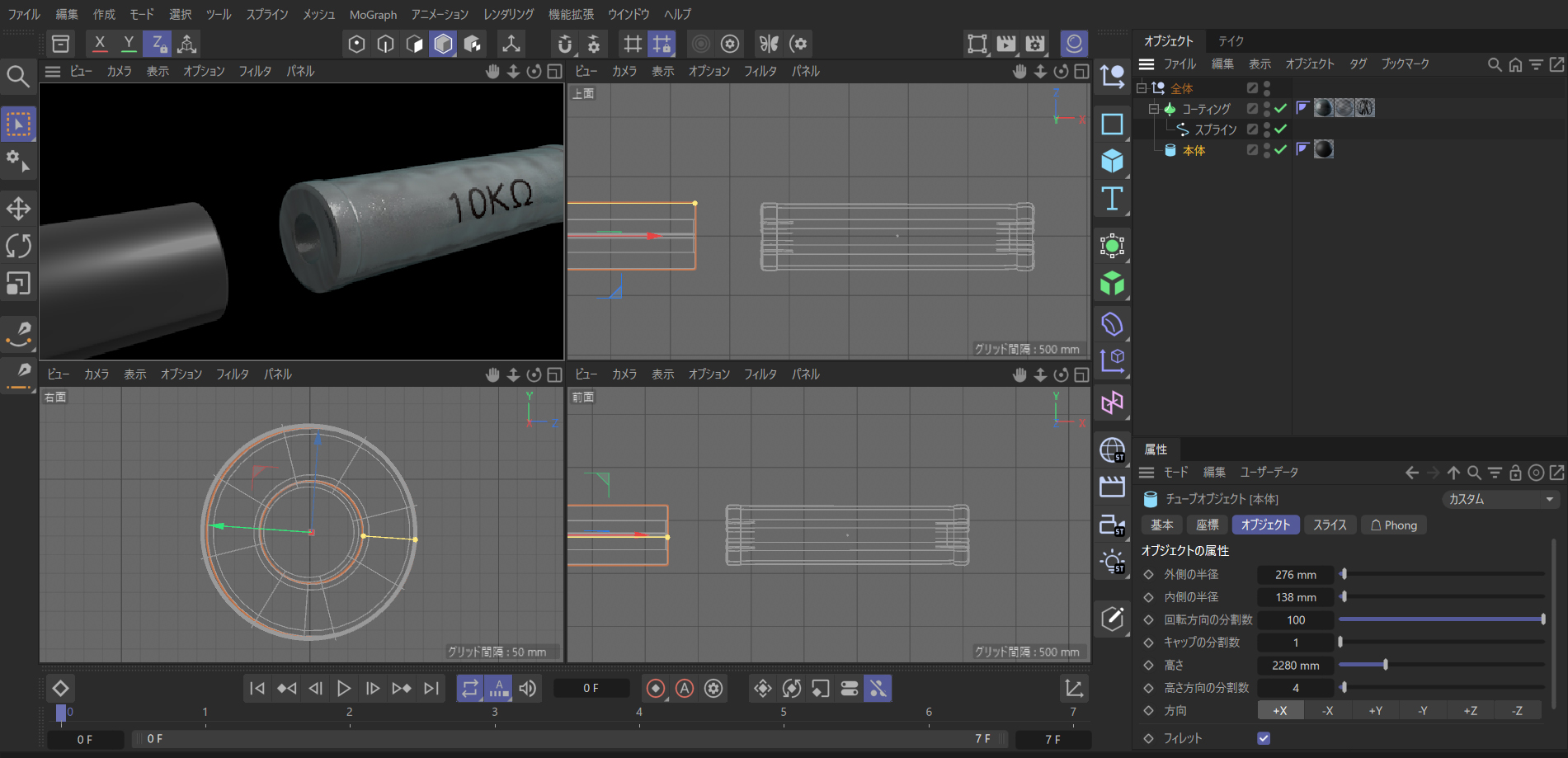
Task: Switch to the スライス tab
Action: 1329,525
